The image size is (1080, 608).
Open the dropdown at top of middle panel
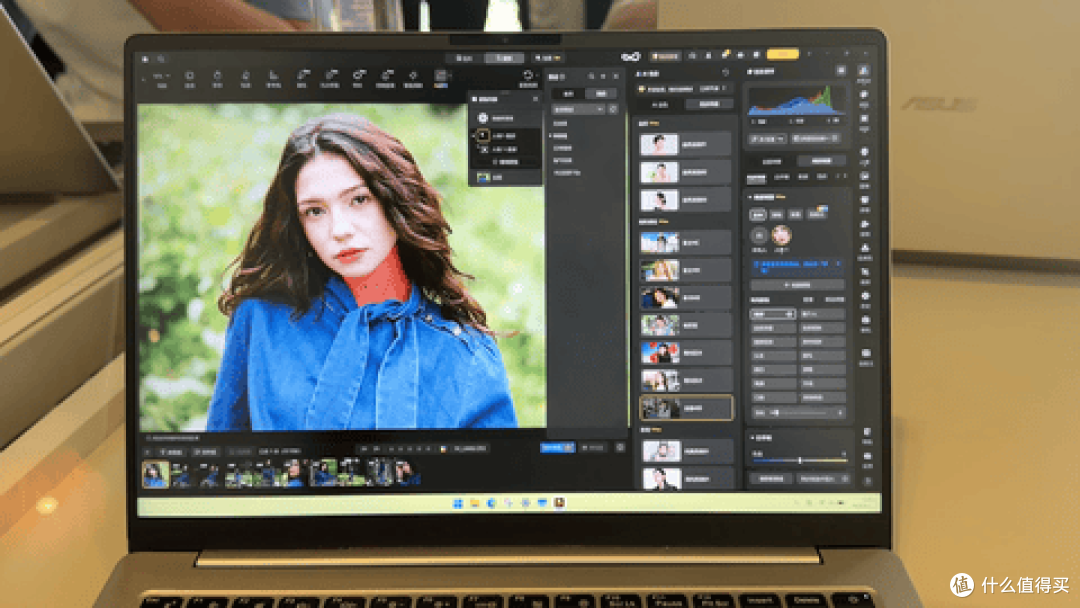(x=578, y=109)
